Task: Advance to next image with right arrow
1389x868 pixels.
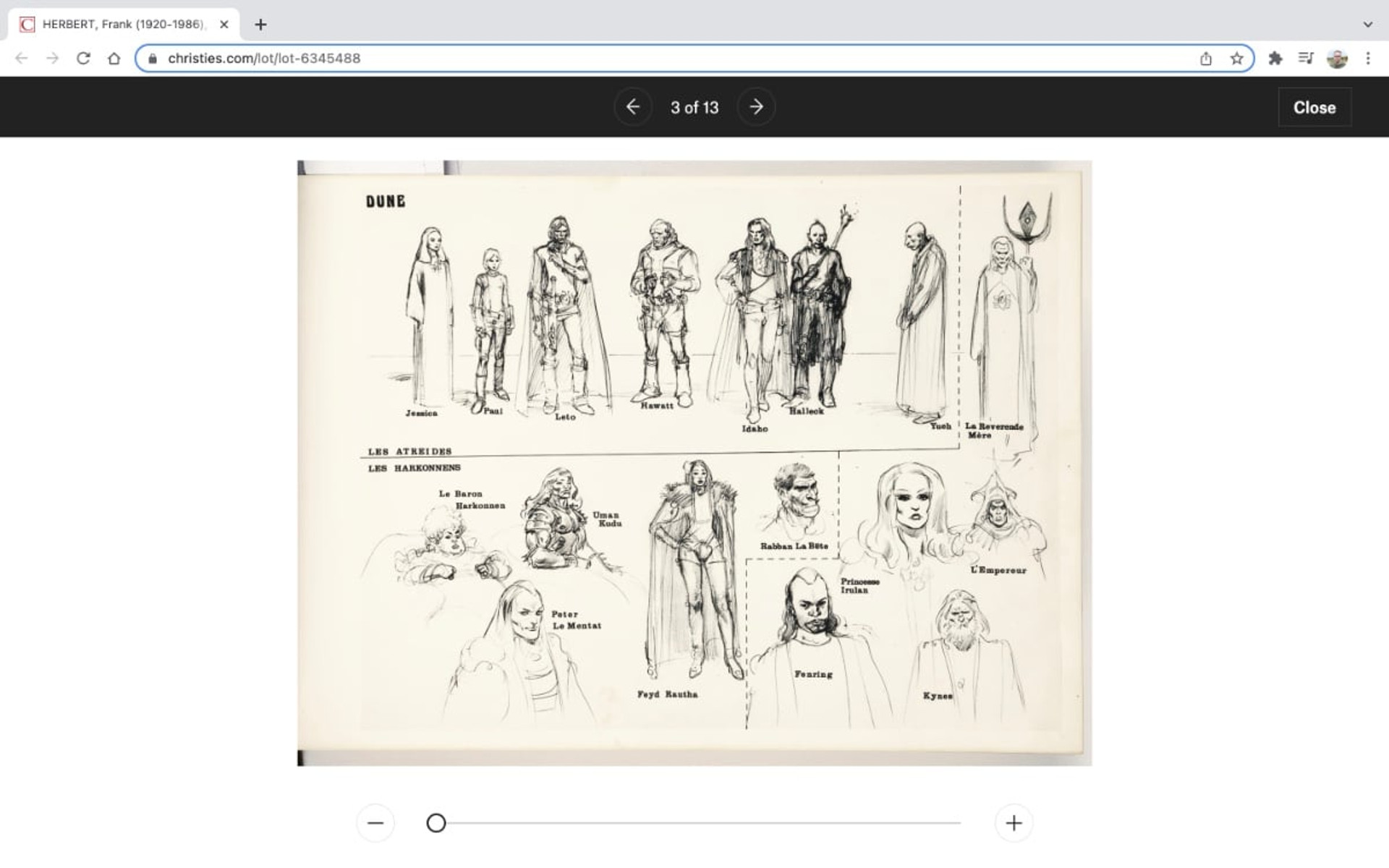Action: tap(756, 107)
